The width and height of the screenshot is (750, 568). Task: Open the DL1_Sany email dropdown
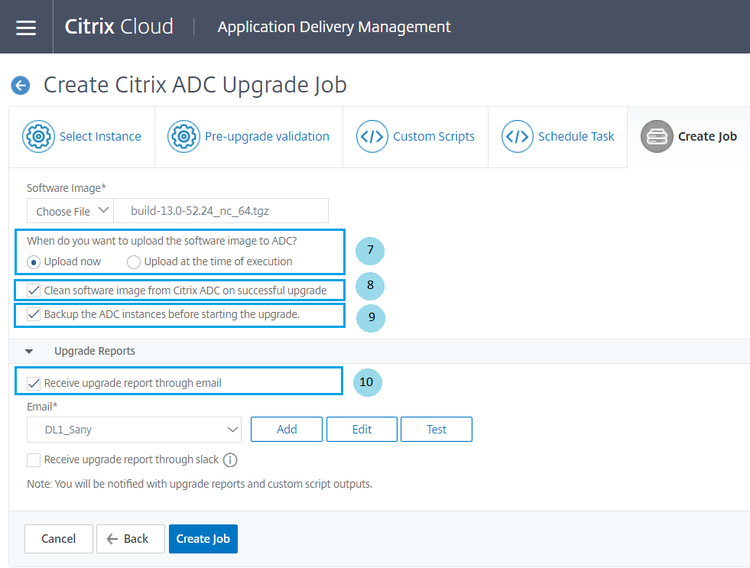tap(134, 430)
